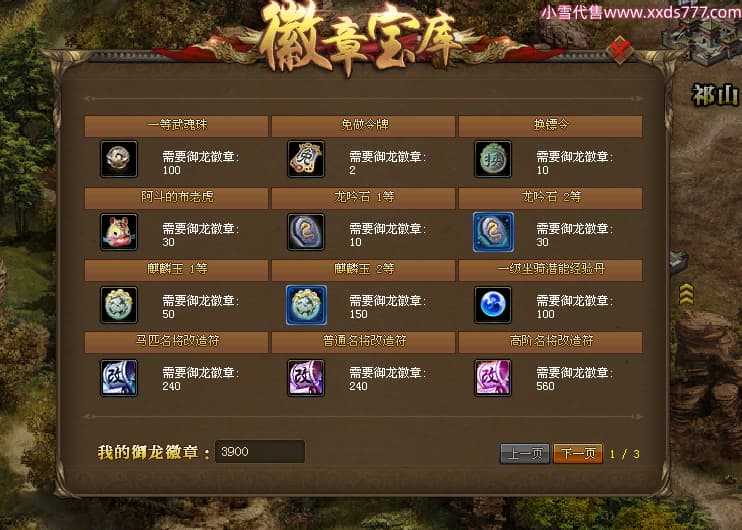Click the 上一页 previous page button
742x530 pixels.
tap(525, 454)
